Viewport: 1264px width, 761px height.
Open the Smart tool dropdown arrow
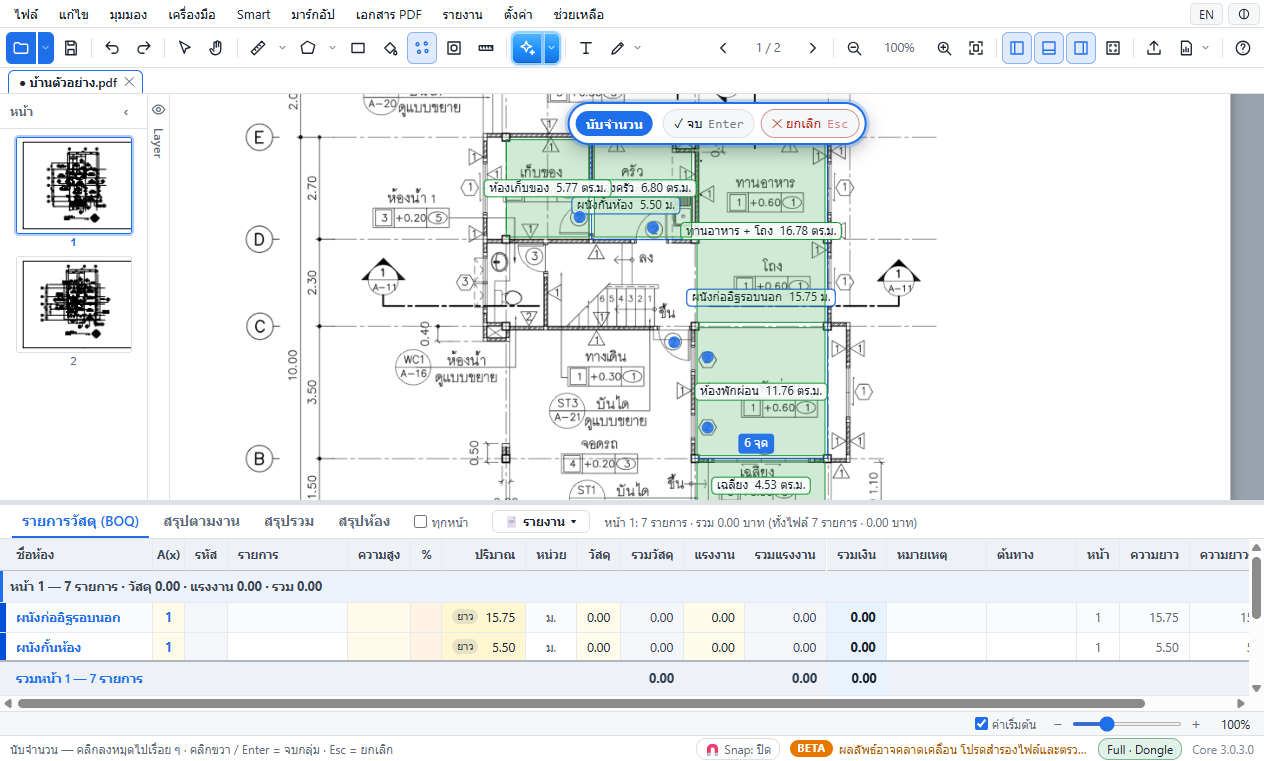pyautogui.click(x=551, y=48)
